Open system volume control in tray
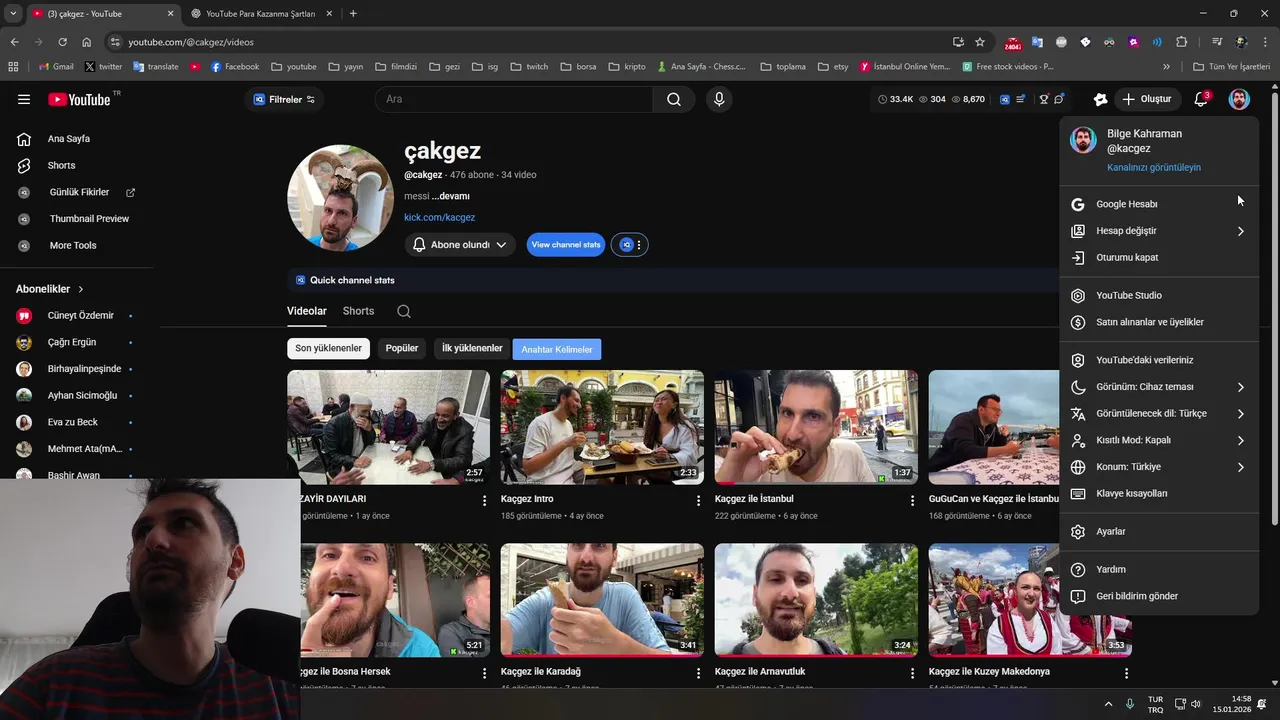 (1195, 704)
